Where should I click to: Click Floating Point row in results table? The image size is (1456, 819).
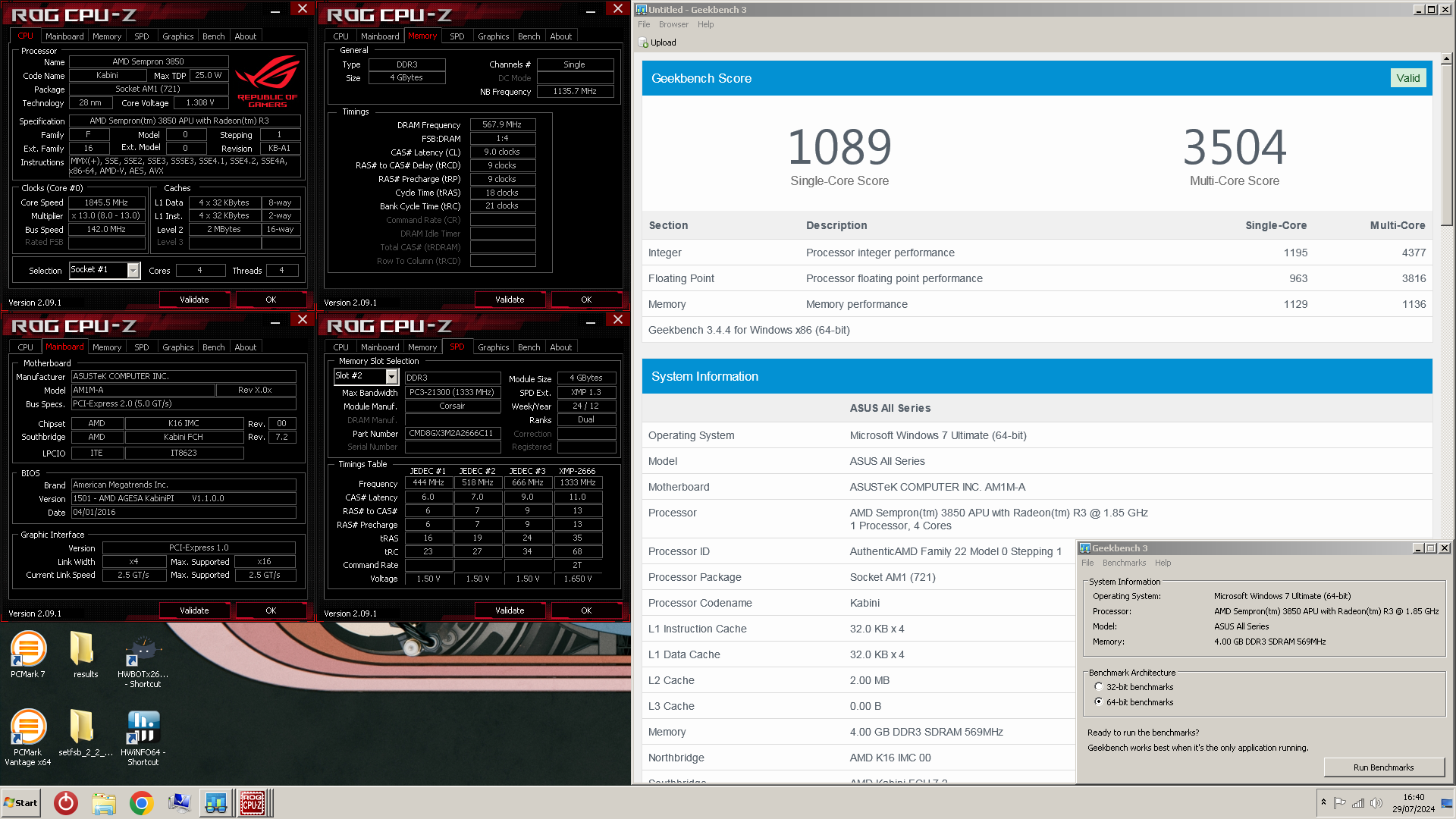(1037, 278)
